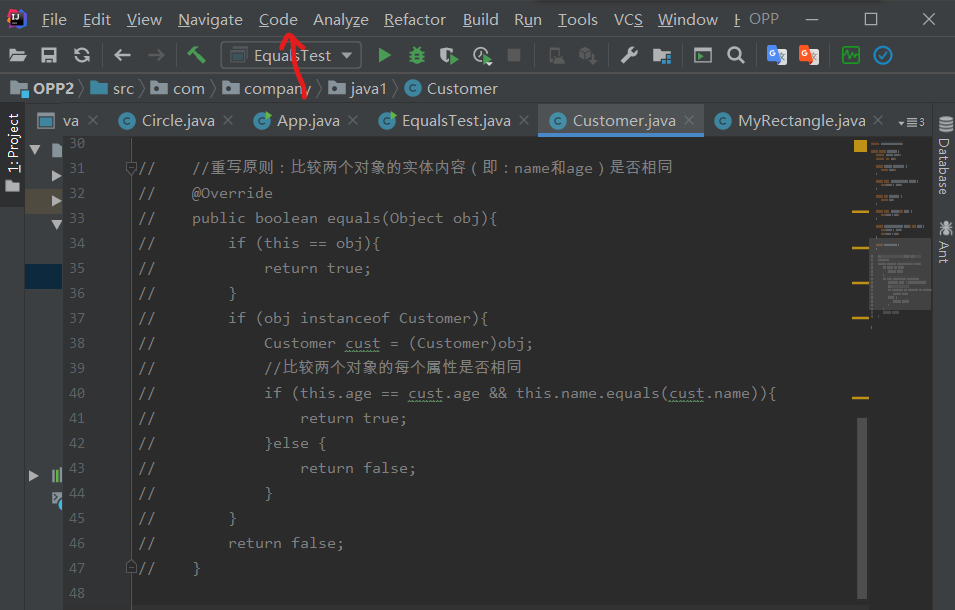955x610 pixels.
Task: Click com in the breadcrumb bar
Action: (x=178, y=89)
